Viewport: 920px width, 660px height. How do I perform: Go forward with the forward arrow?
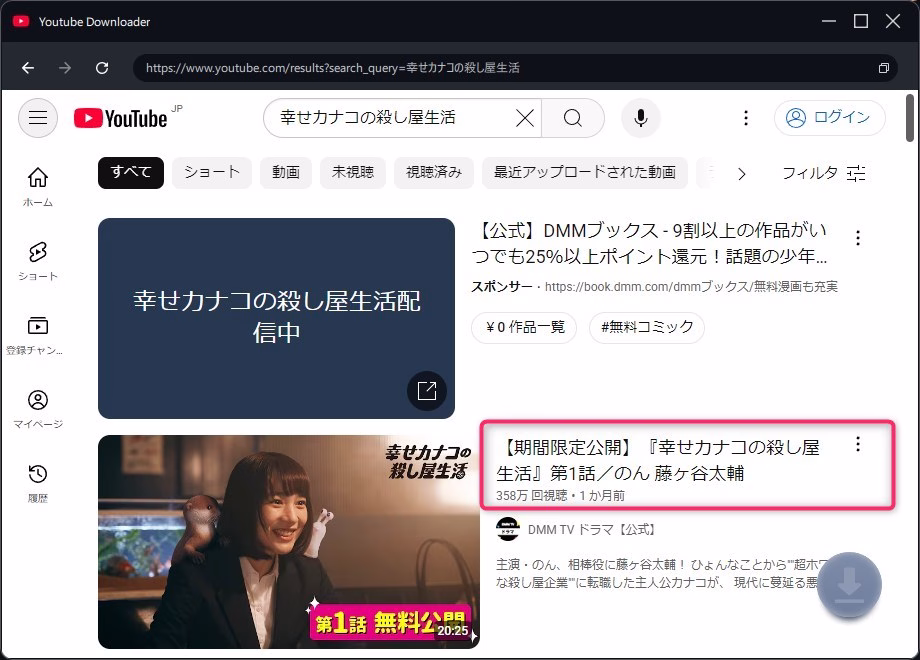pos(65,68)
